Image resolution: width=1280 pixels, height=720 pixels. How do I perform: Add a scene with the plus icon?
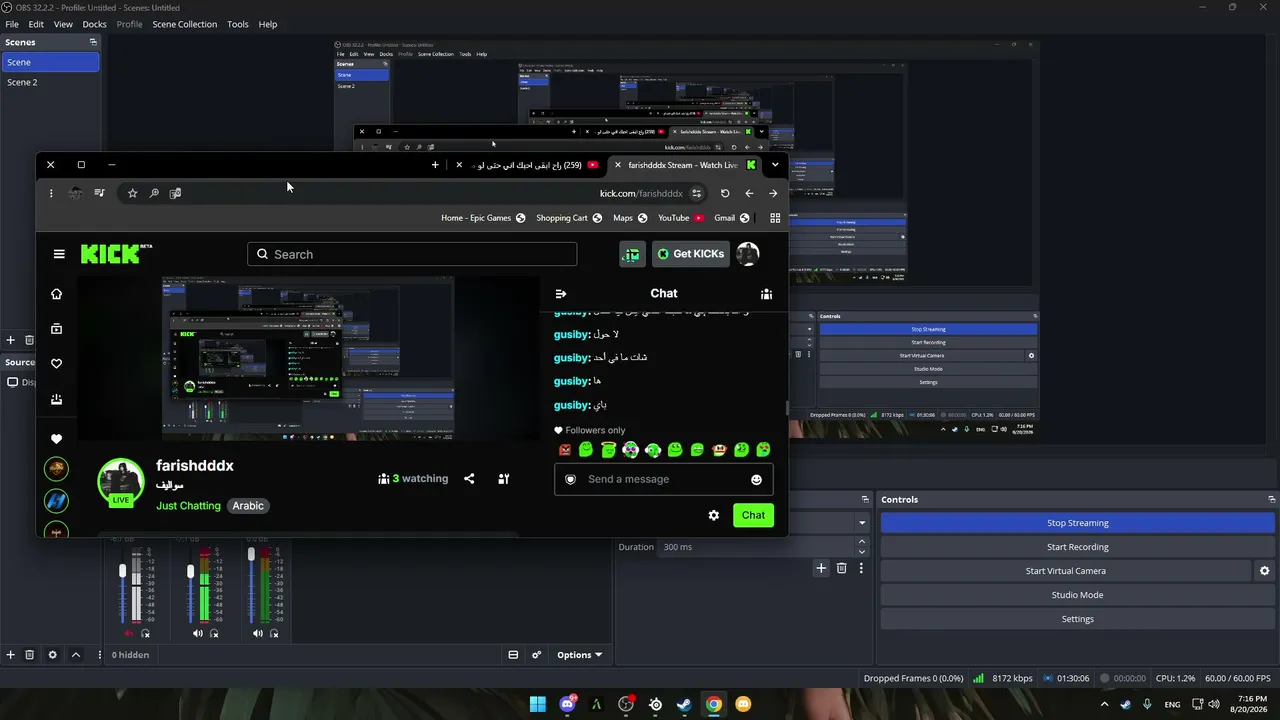(11, 341)
